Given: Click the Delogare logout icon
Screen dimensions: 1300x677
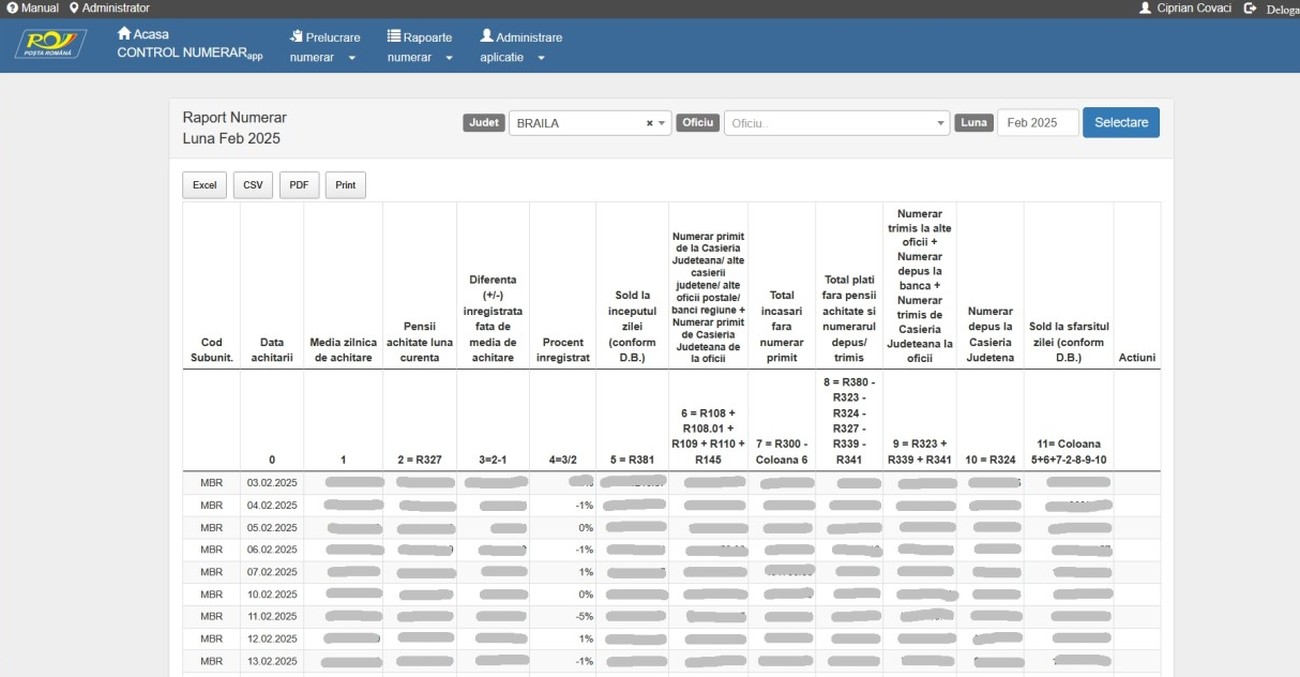Looking at the screenshot, I should click(1250, 8).
